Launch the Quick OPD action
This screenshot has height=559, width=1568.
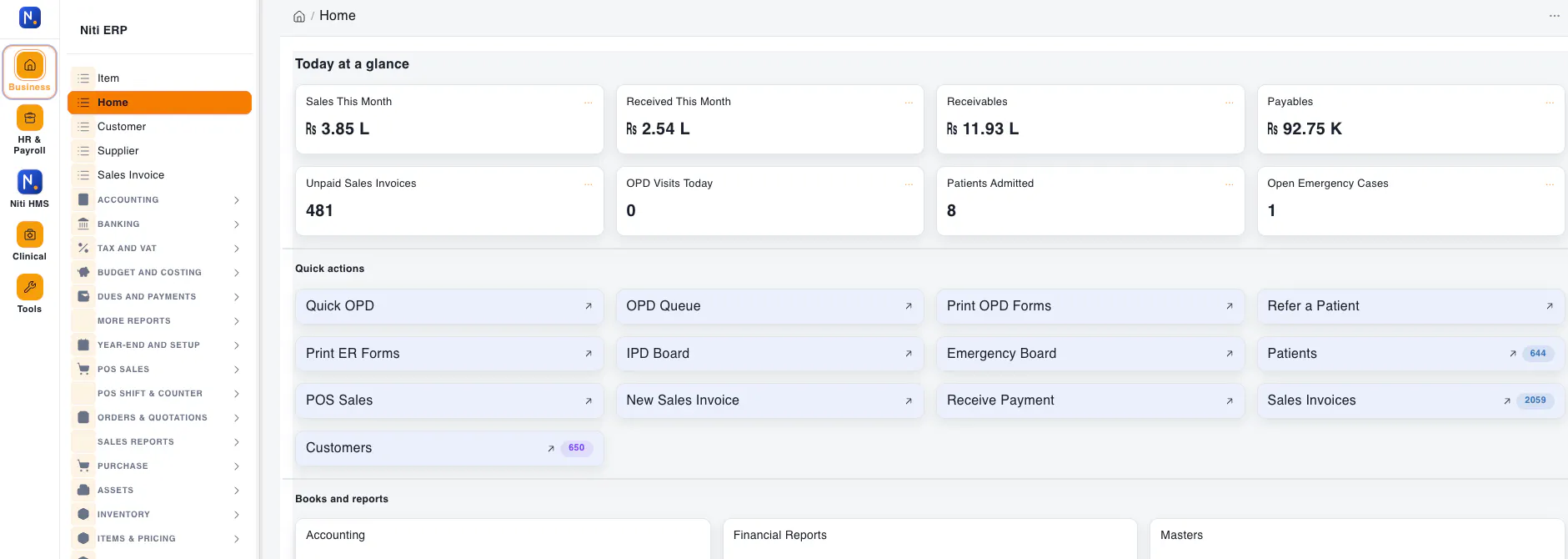449,306
